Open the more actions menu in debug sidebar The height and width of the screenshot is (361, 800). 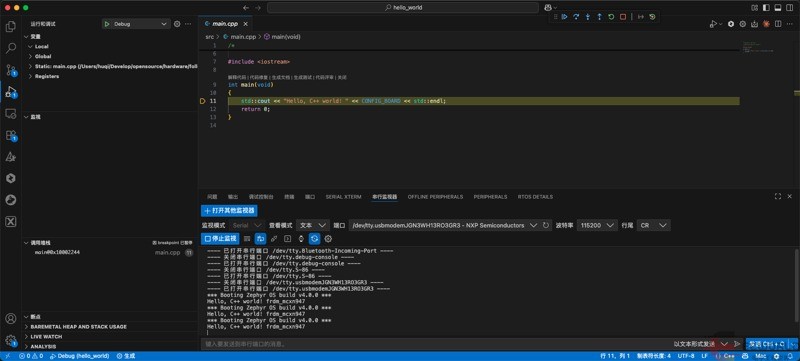188,24
